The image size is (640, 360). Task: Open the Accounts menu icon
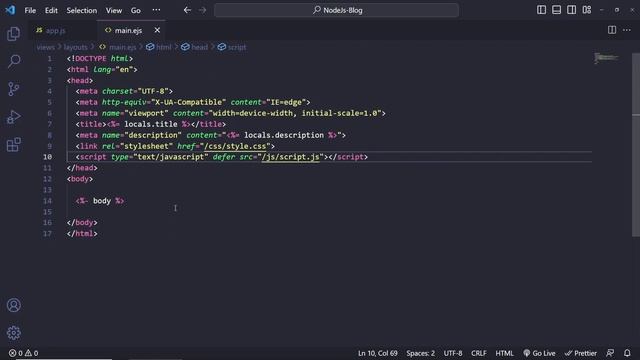pos(13,305)
